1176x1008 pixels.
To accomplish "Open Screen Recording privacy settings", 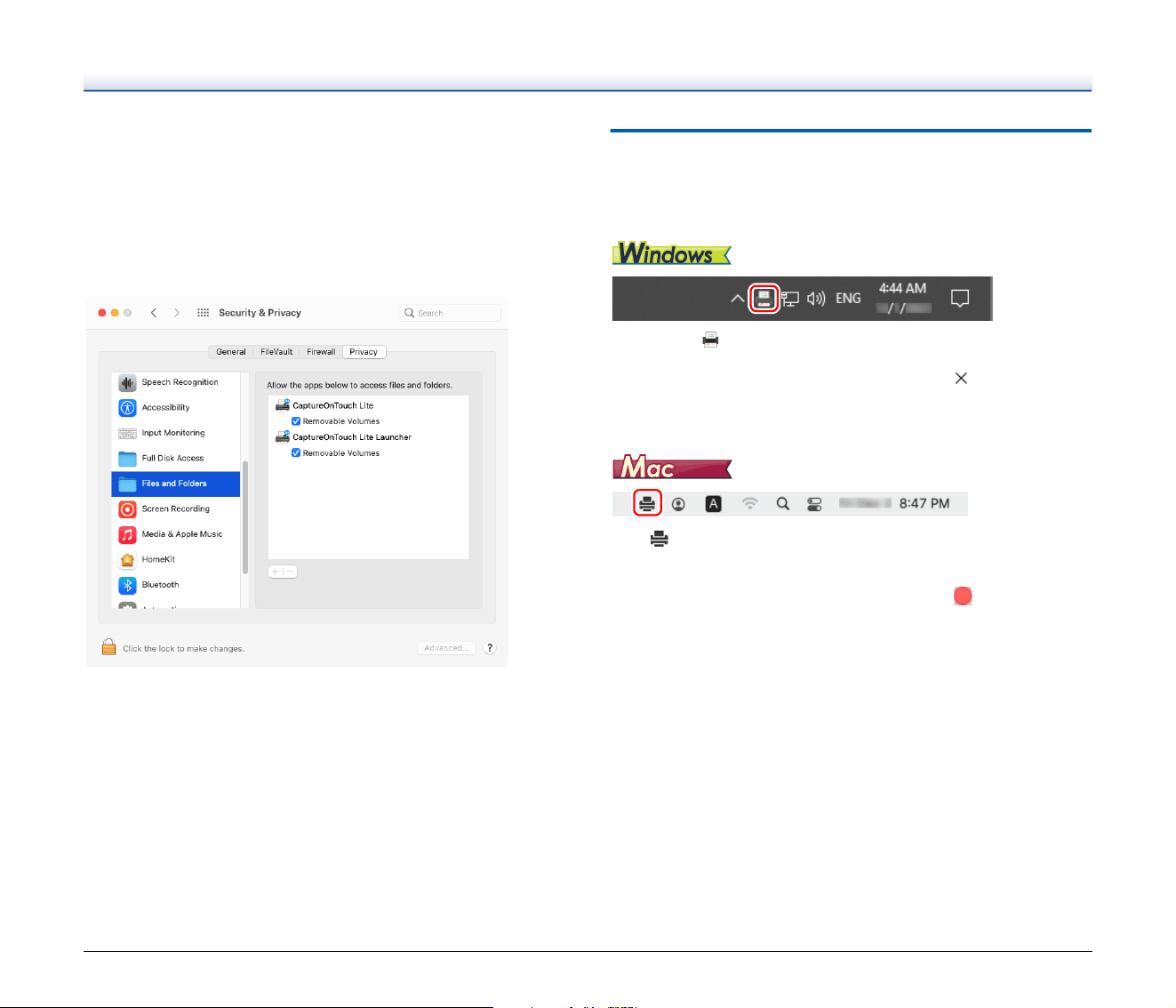I will tap(176, 509).
